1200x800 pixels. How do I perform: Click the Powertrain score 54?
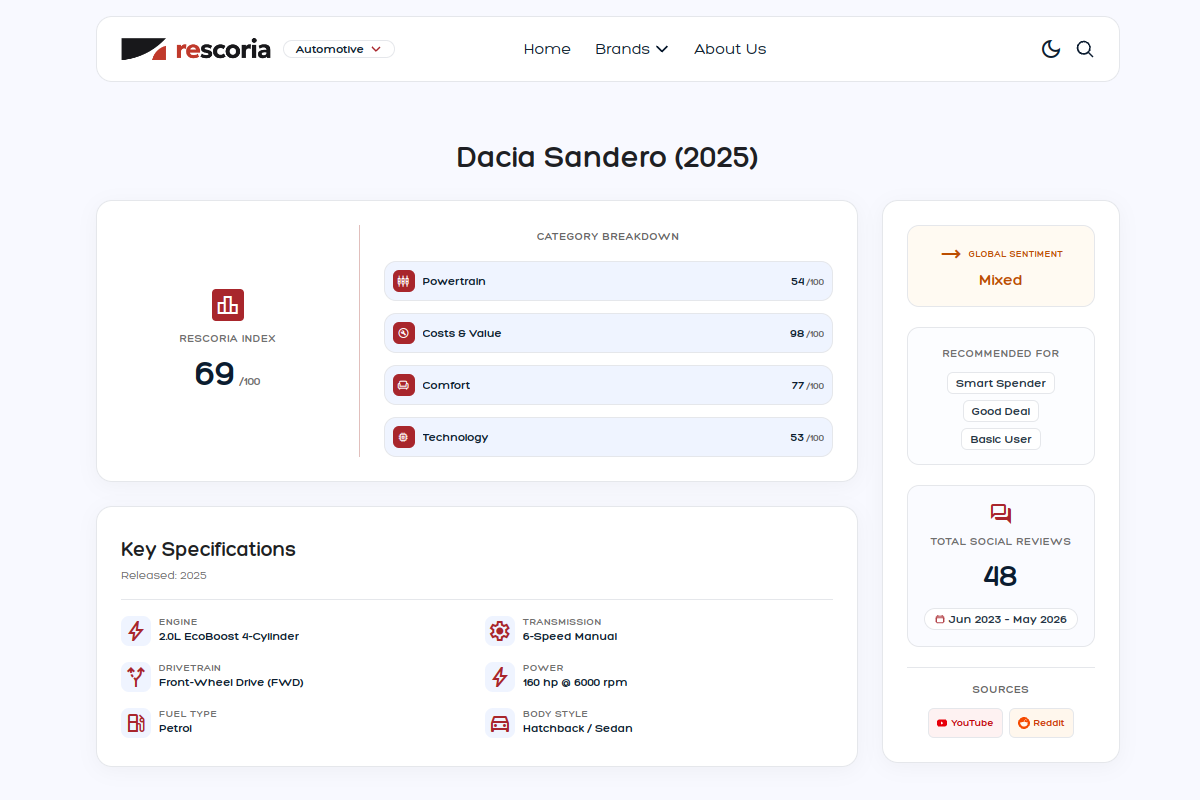[798, 281]
